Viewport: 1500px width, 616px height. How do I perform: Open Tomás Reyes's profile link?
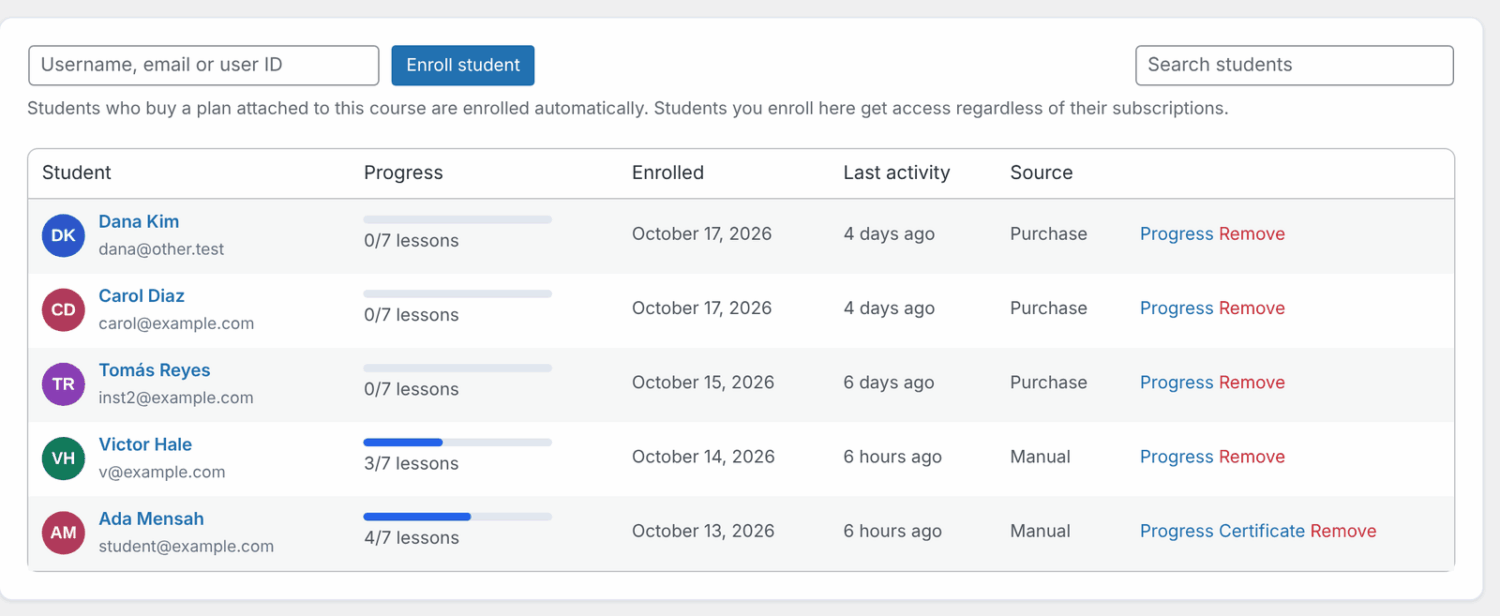click(154, 370)
